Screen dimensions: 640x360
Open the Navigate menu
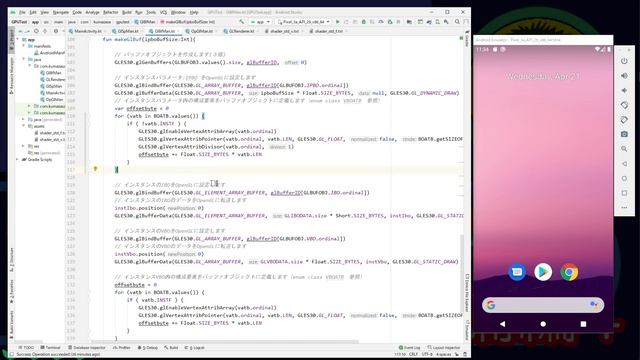[x=60, y=12]
